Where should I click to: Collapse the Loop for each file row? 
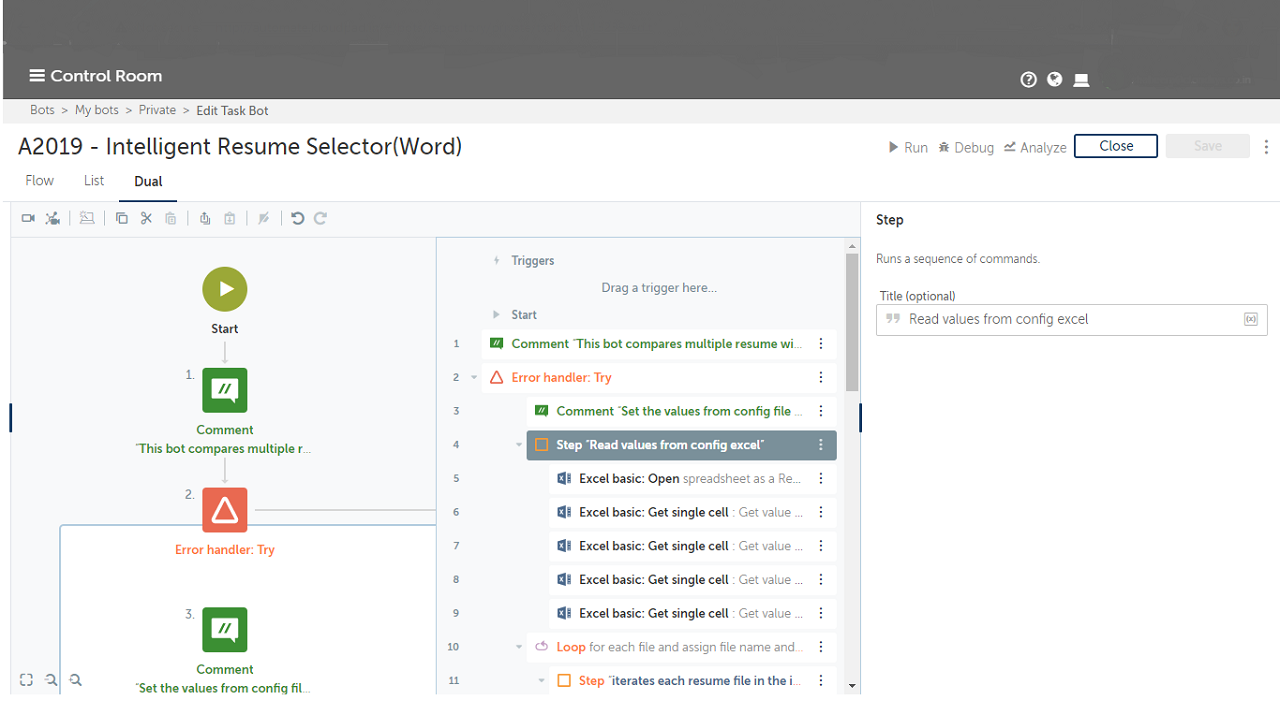(519, 647)
